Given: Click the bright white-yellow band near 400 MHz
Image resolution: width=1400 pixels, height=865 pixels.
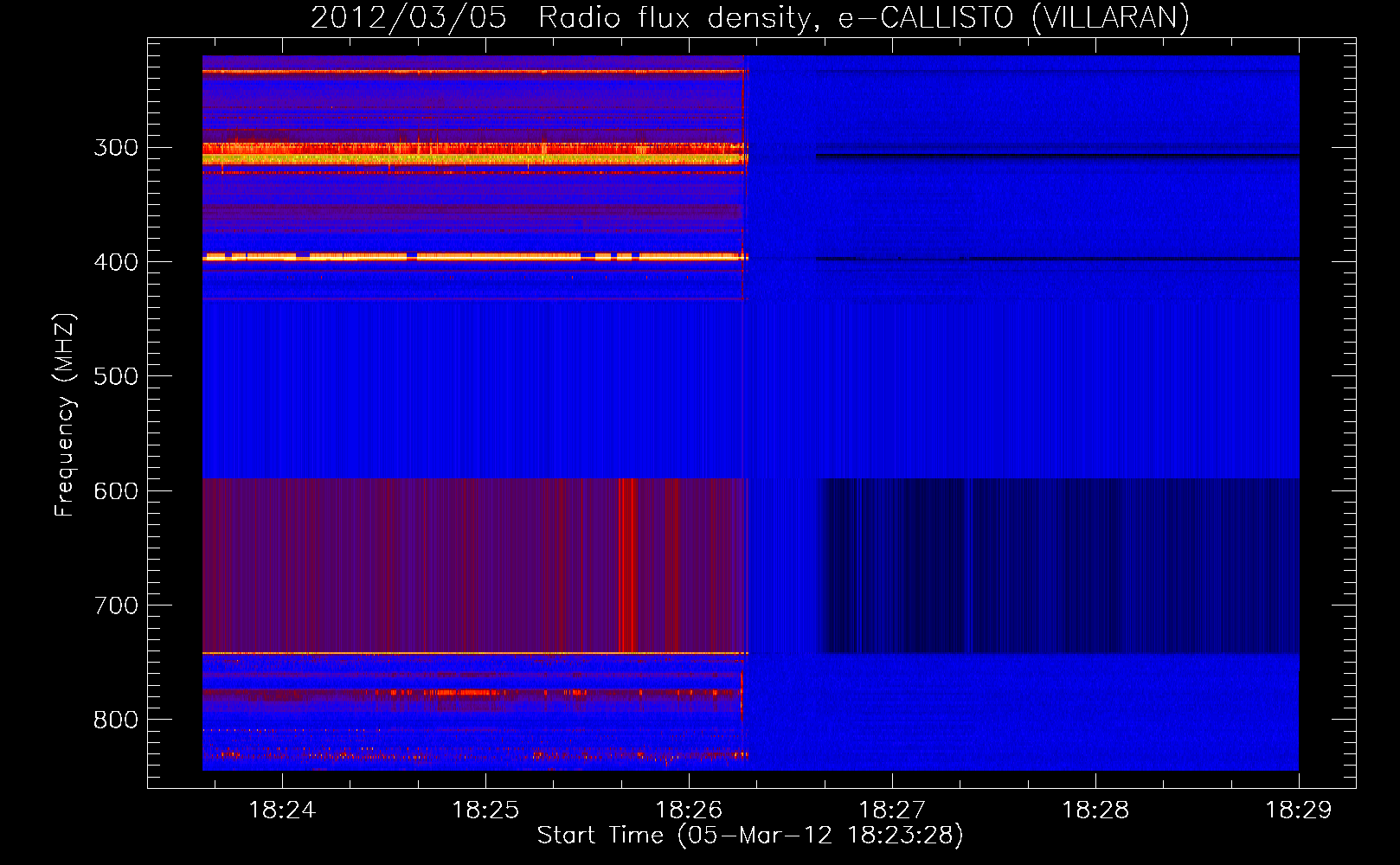Looking at the screenshot, I should (473, 256).
